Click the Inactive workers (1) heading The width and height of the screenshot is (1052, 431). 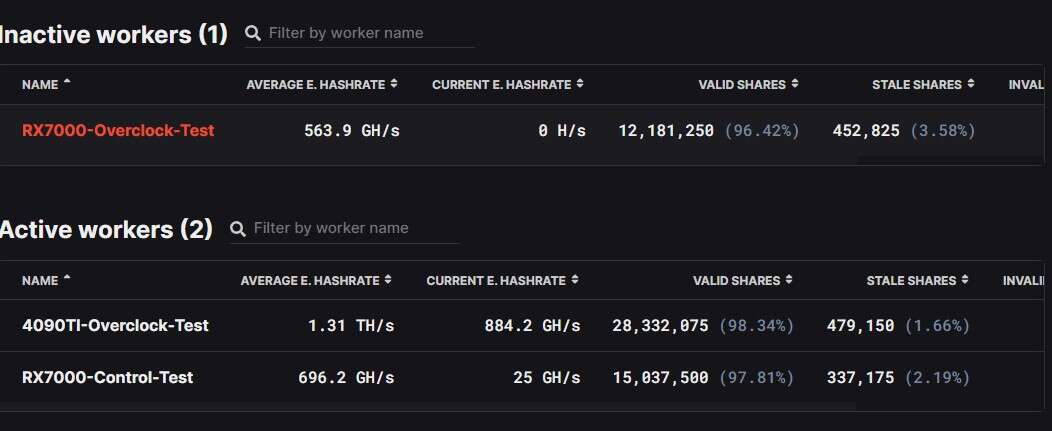(x=114, y=35)
